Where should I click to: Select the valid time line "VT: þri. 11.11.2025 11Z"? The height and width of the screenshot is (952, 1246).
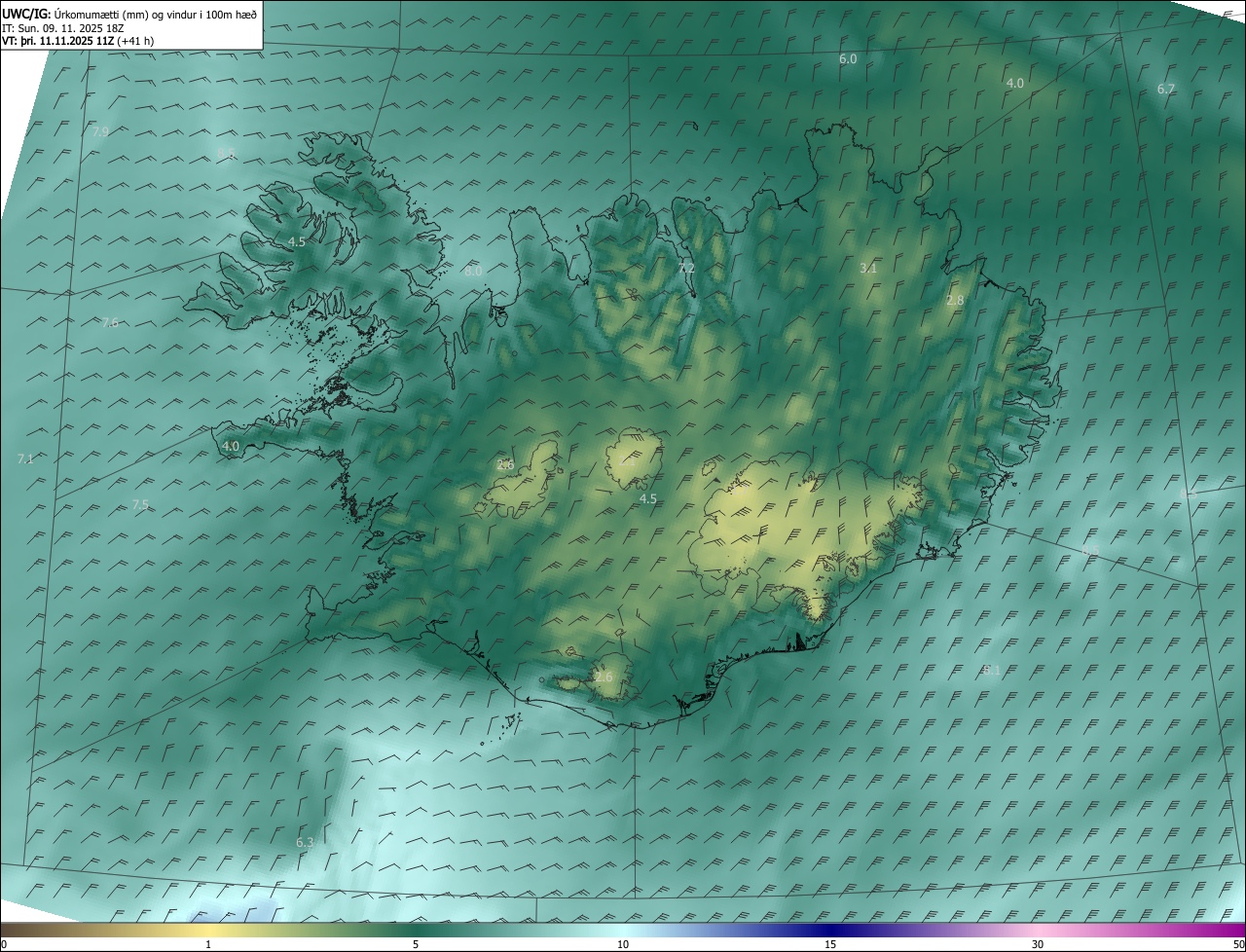pyautogui.click(x=58, y=41)
